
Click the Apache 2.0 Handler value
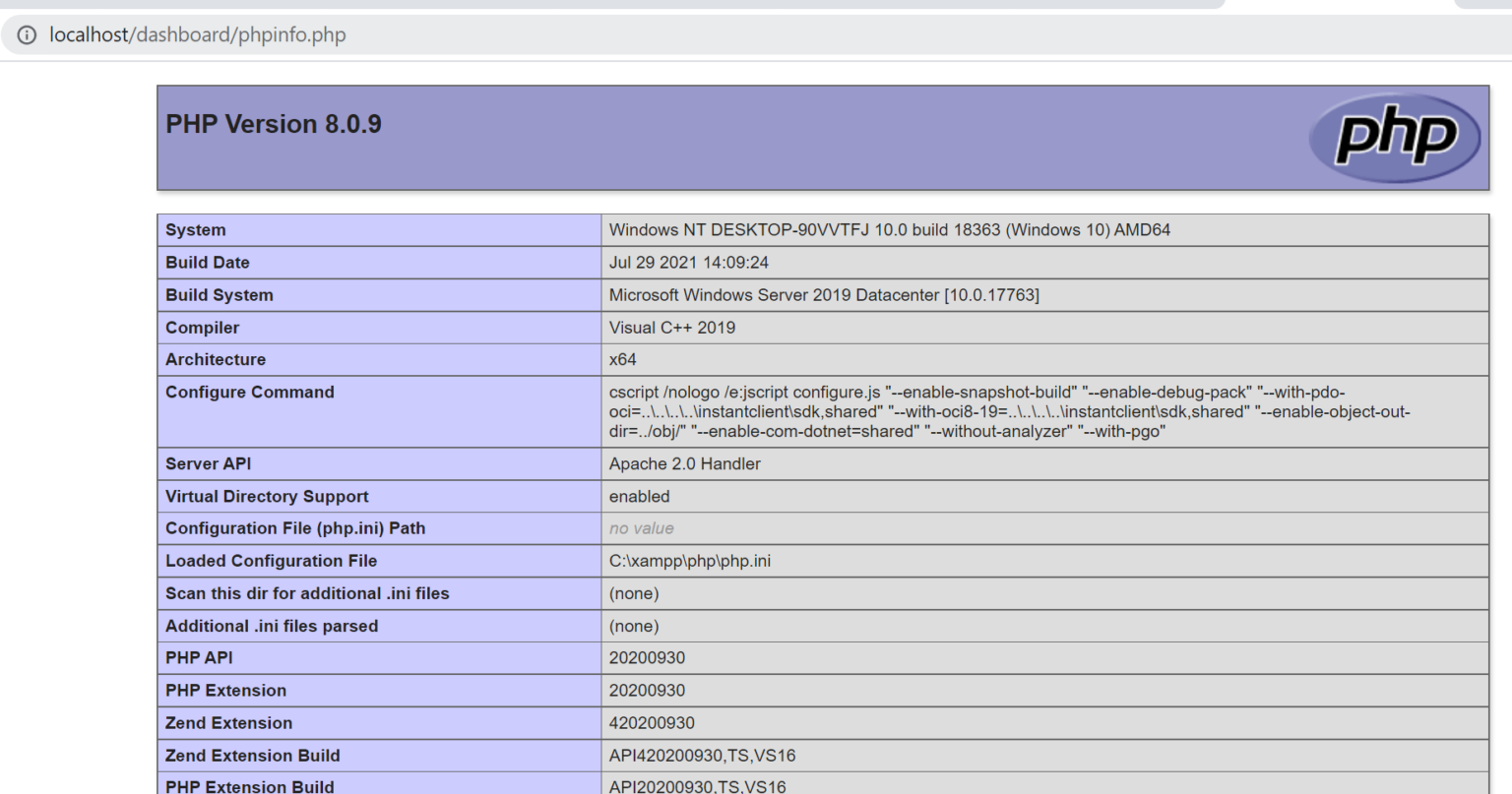[x=684, y=464]
